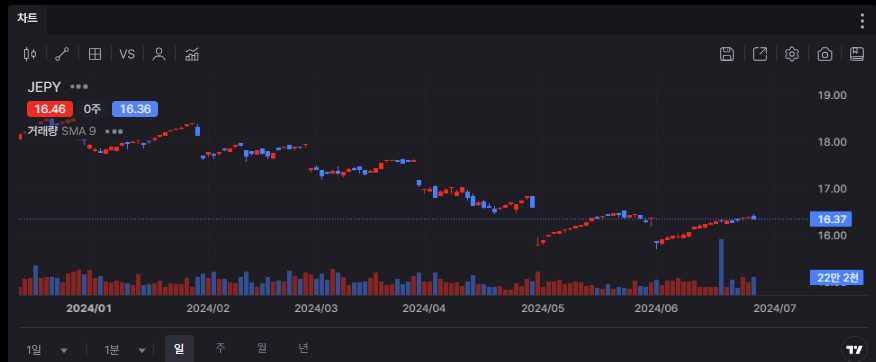The image size is (876, 362).
Task: Open the candlestick chart type selector
Action: (x=30, y=54)
